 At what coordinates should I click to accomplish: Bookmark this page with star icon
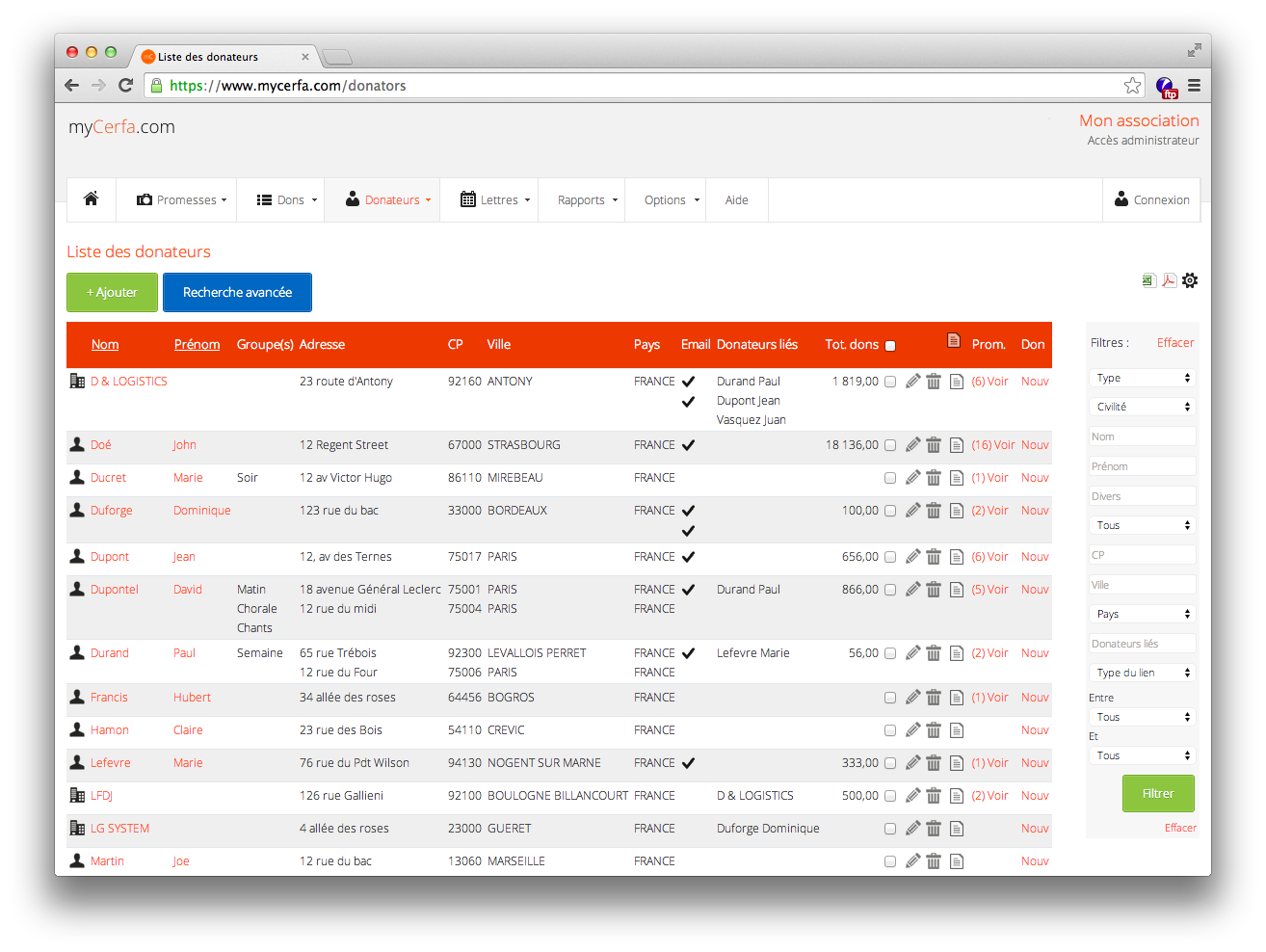point(1132,86)
